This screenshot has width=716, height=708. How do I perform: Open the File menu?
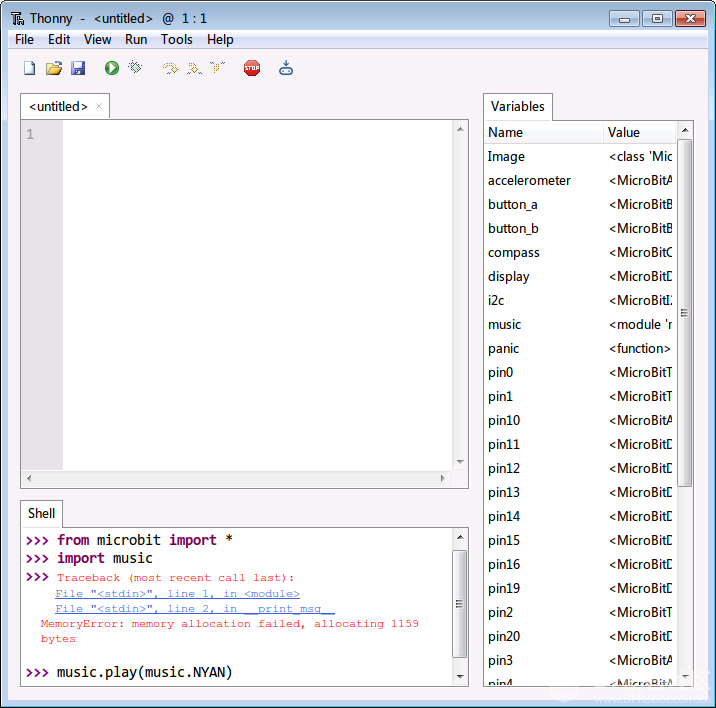[x=24, y=40]
